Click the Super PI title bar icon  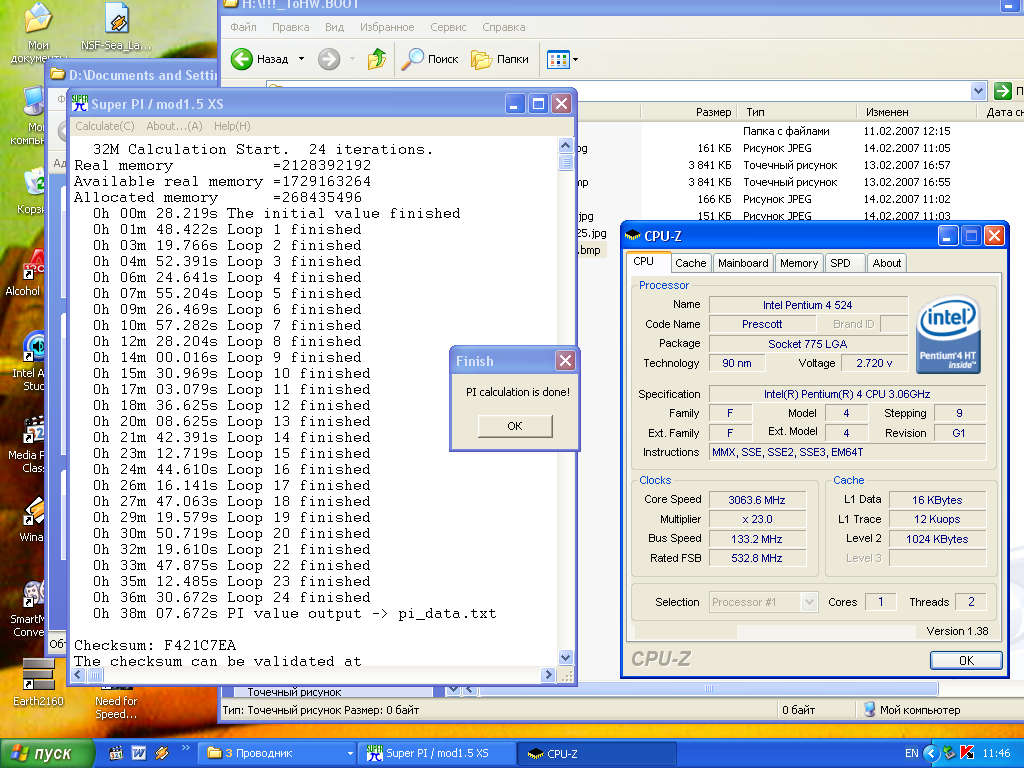[x=80, y=103]
